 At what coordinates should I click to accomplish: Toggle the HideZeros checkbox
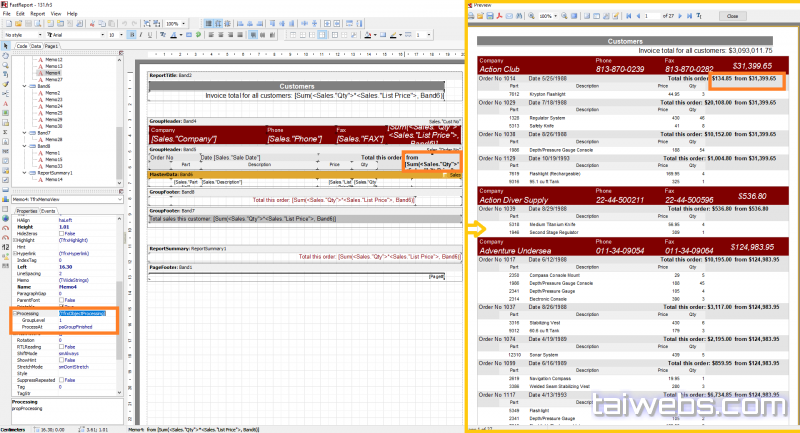tap(62, 233)
